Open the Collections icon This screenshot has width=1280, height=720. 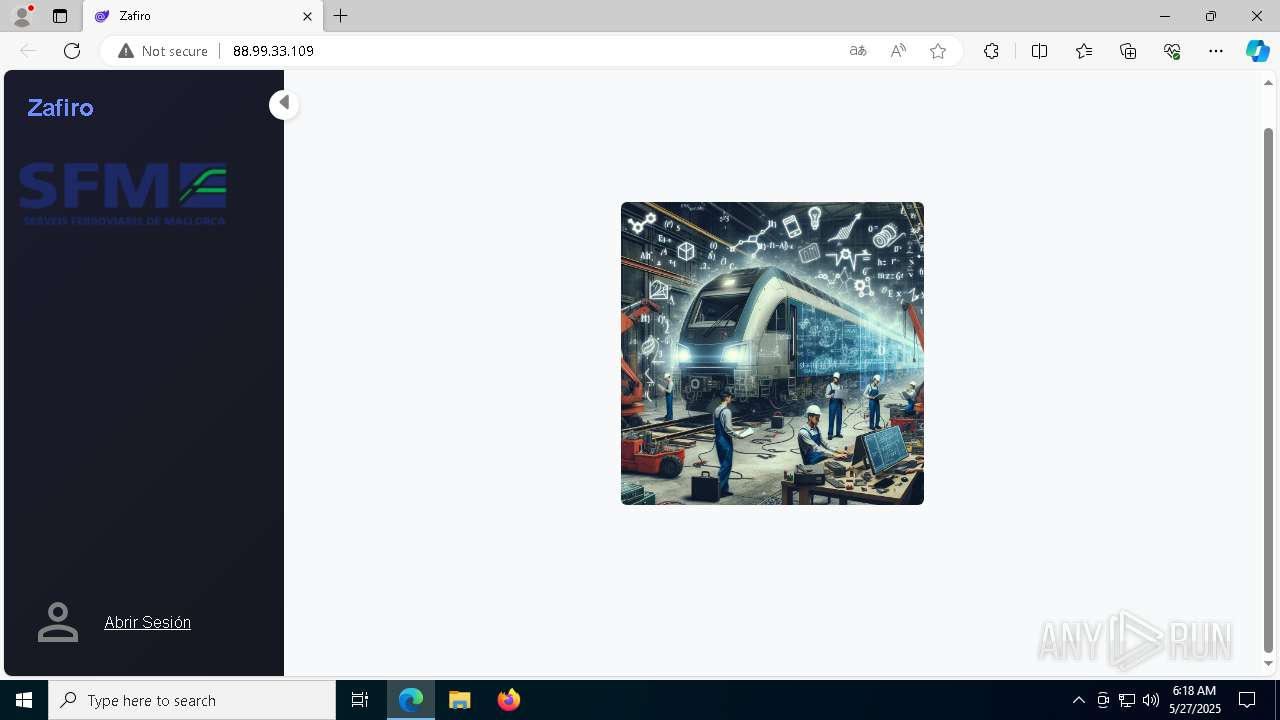(x=1128, y=51)
